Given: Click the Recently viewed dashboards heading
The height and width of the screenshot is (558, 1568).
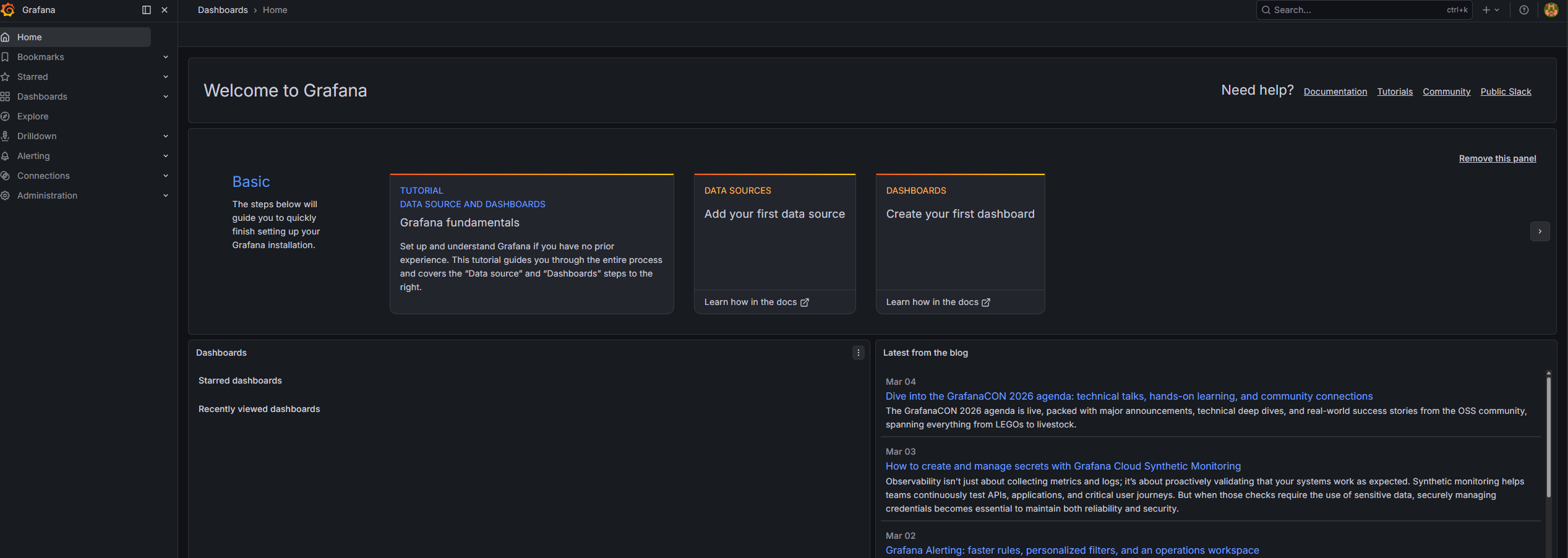Looking at the screenshot, I should [259, 410].
